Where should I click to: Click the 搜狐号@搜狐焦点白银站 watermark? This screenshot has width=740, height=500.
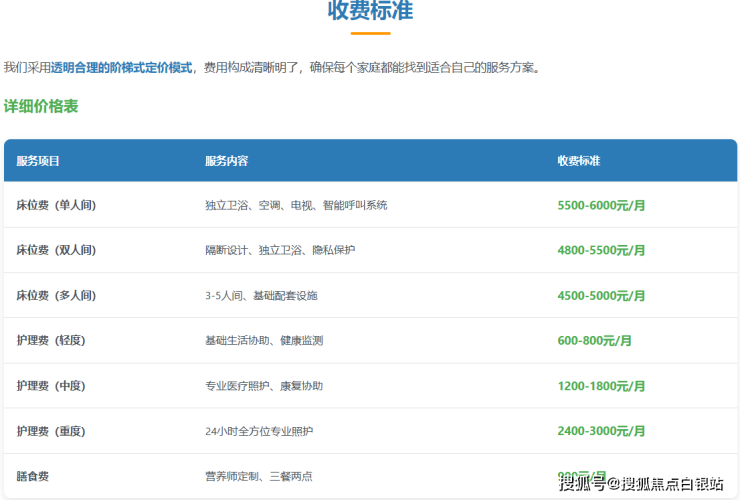click(x=640, y=484)
